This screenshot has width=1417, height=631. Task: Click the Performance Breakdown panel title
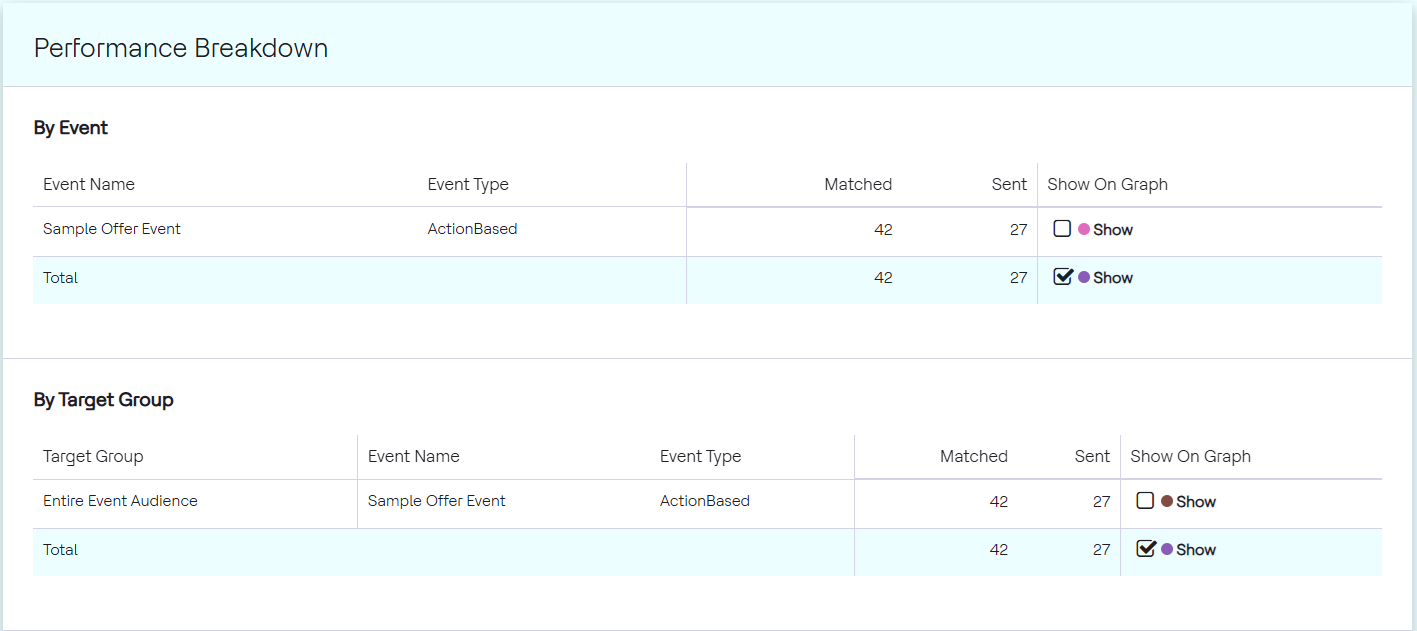181,48
